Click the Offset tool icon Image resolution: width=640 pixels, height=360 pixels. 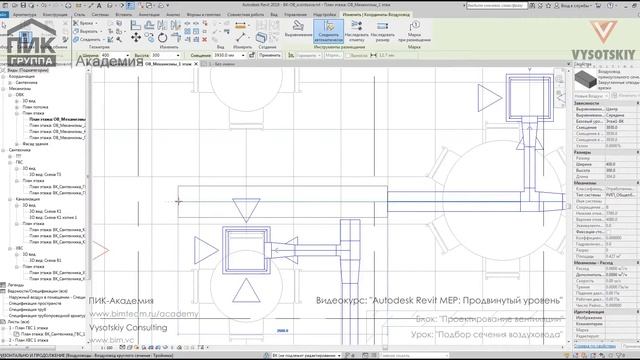(149, 25)
